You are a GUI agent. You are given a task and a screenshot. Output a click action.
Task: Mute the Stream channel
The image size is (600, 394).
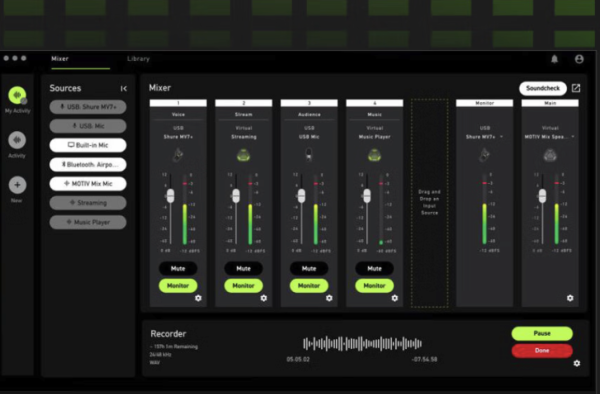(x=243, y=269)
